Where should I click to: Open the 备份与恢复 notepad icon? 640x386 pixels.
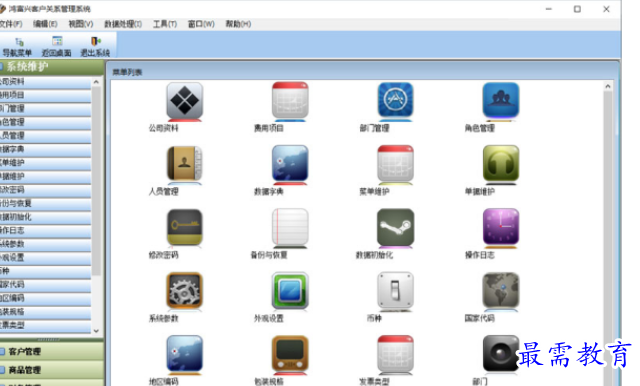290,227
